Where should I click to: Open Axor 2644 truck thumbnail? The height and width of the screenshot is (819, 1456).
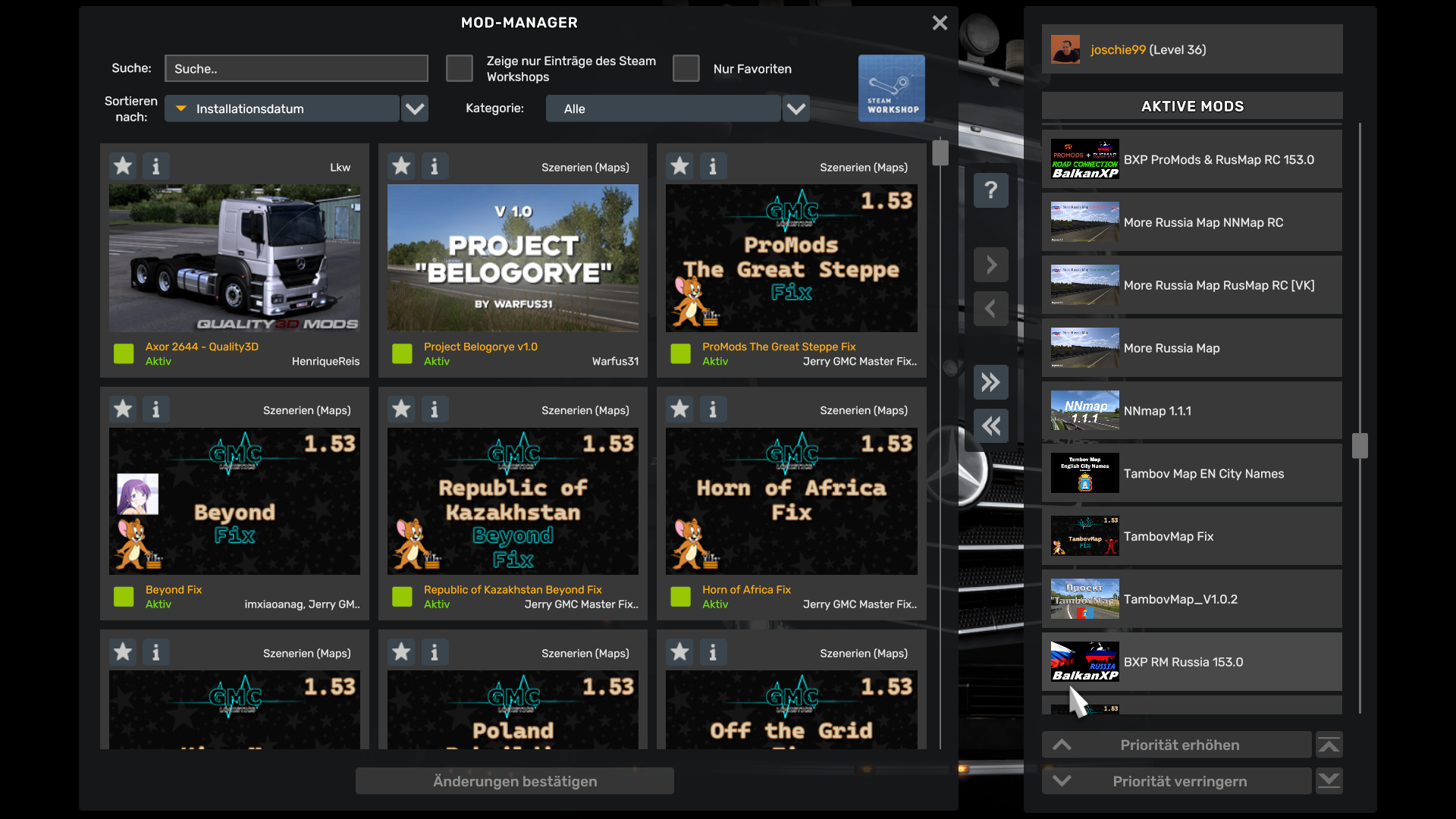(x=234, y=258)
